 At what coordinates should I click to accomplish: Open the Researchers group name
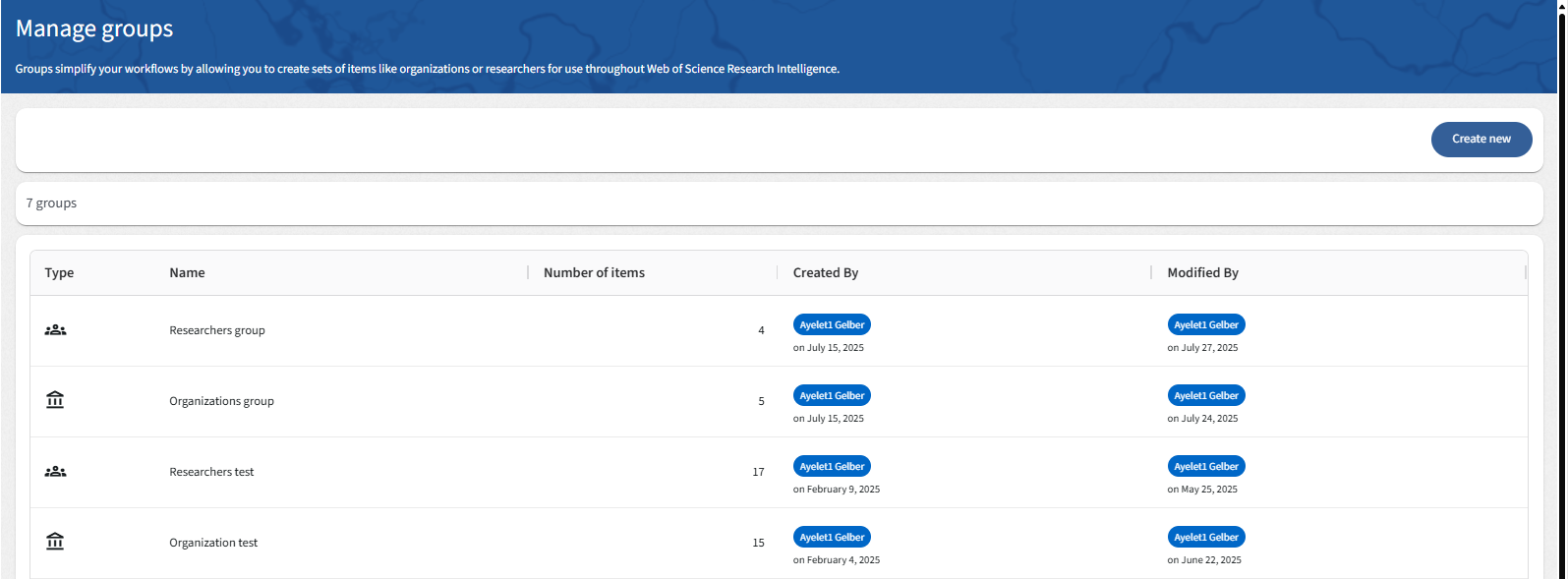pos(217,330)
